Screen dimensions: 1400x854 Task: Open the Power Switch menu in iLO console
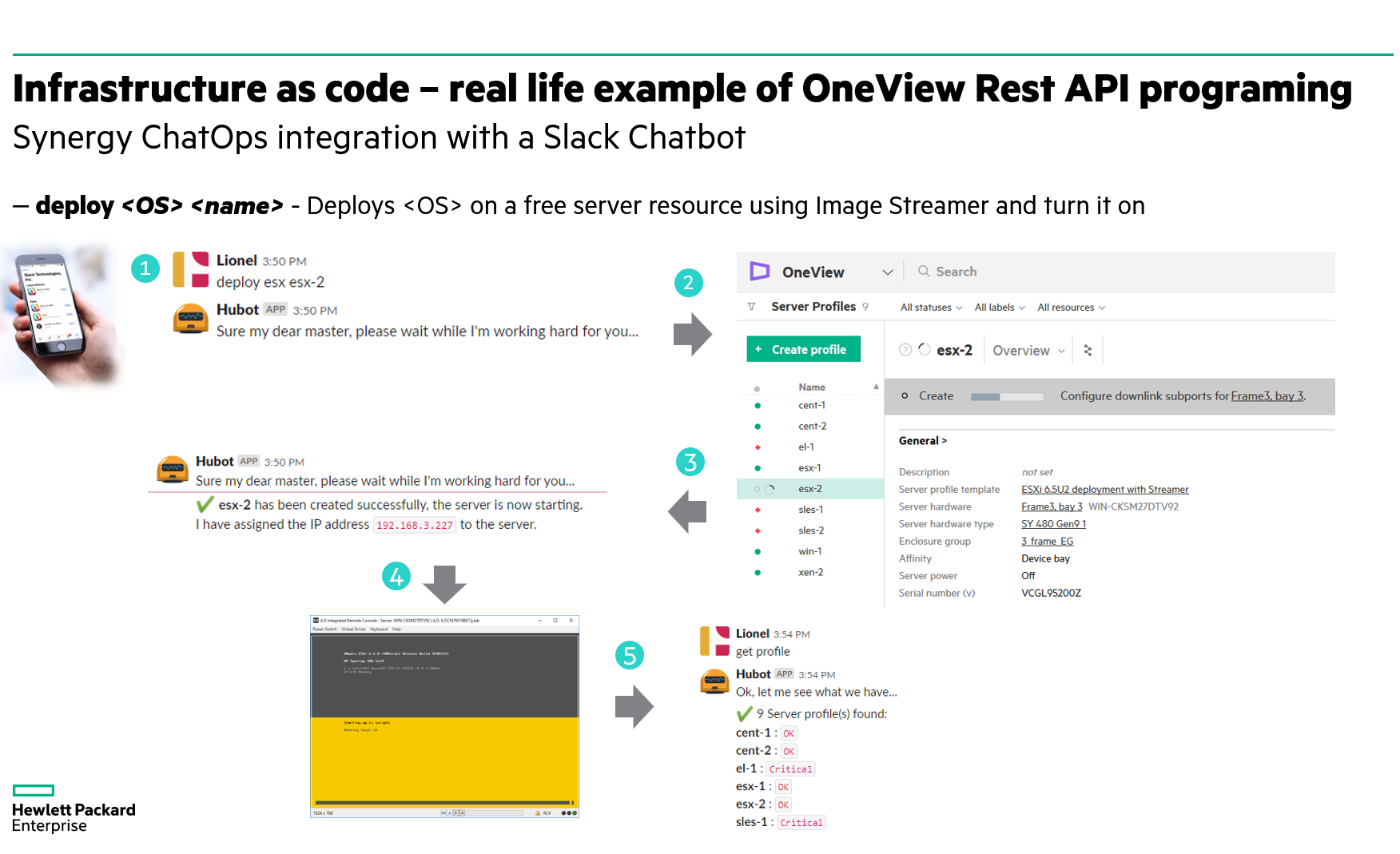click(325, 629)
